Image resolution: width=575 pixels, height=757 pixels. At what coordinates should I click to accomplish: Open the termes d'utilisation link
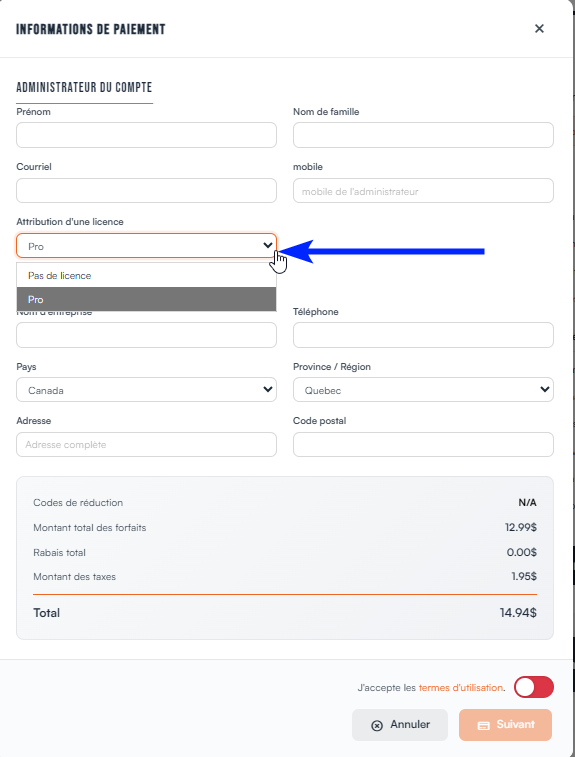(x=461, y=687)
